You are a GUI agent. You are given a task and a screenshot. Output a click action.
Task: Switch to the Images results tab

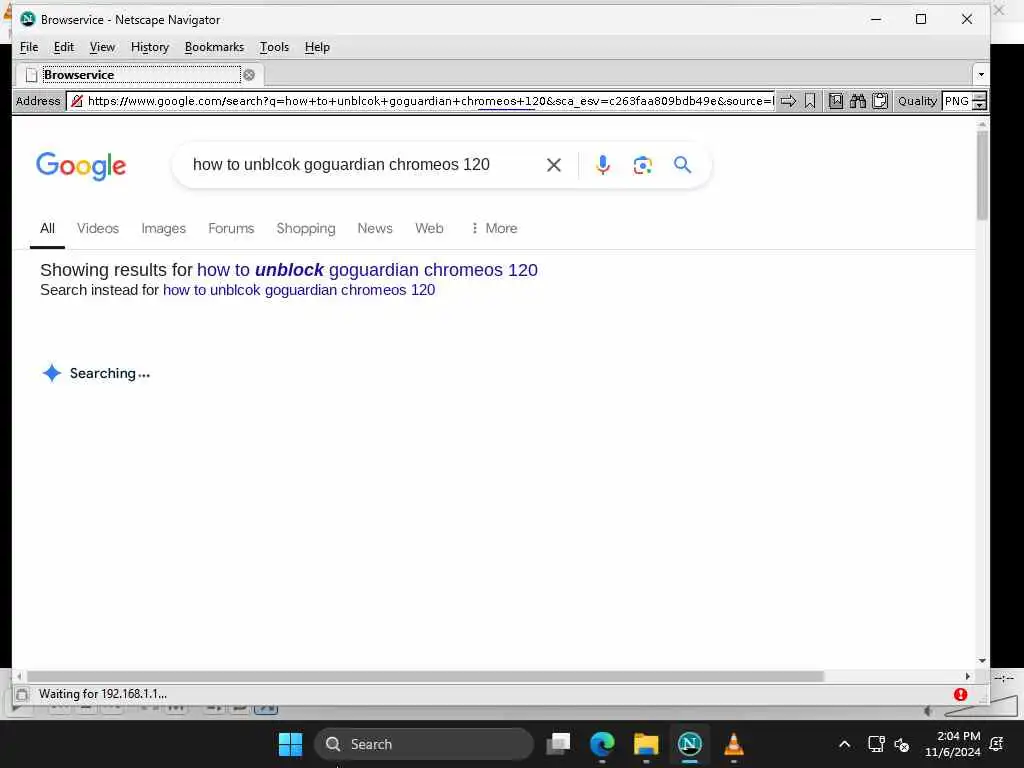pyautogui.click(x=163, y=228)
